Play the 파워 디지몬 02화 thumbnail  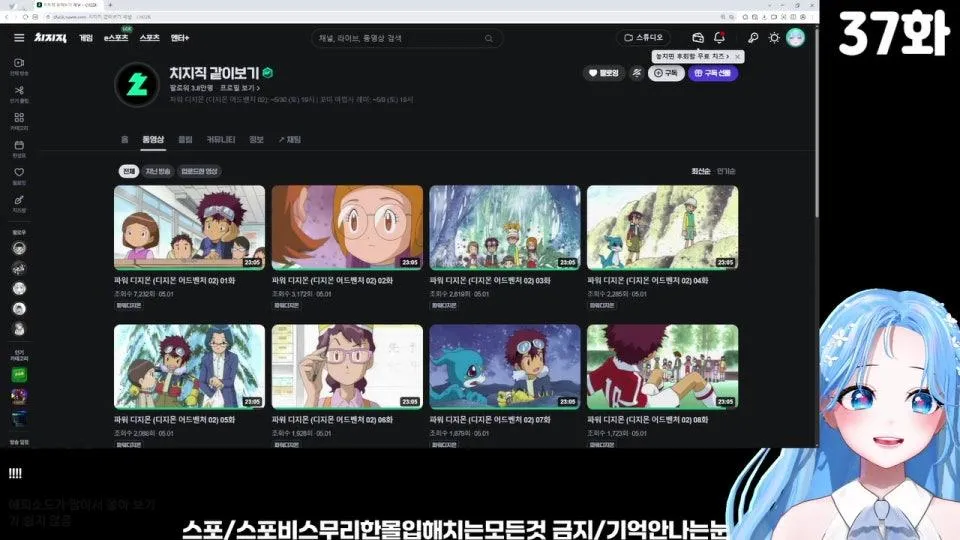(x=347, y=228)
